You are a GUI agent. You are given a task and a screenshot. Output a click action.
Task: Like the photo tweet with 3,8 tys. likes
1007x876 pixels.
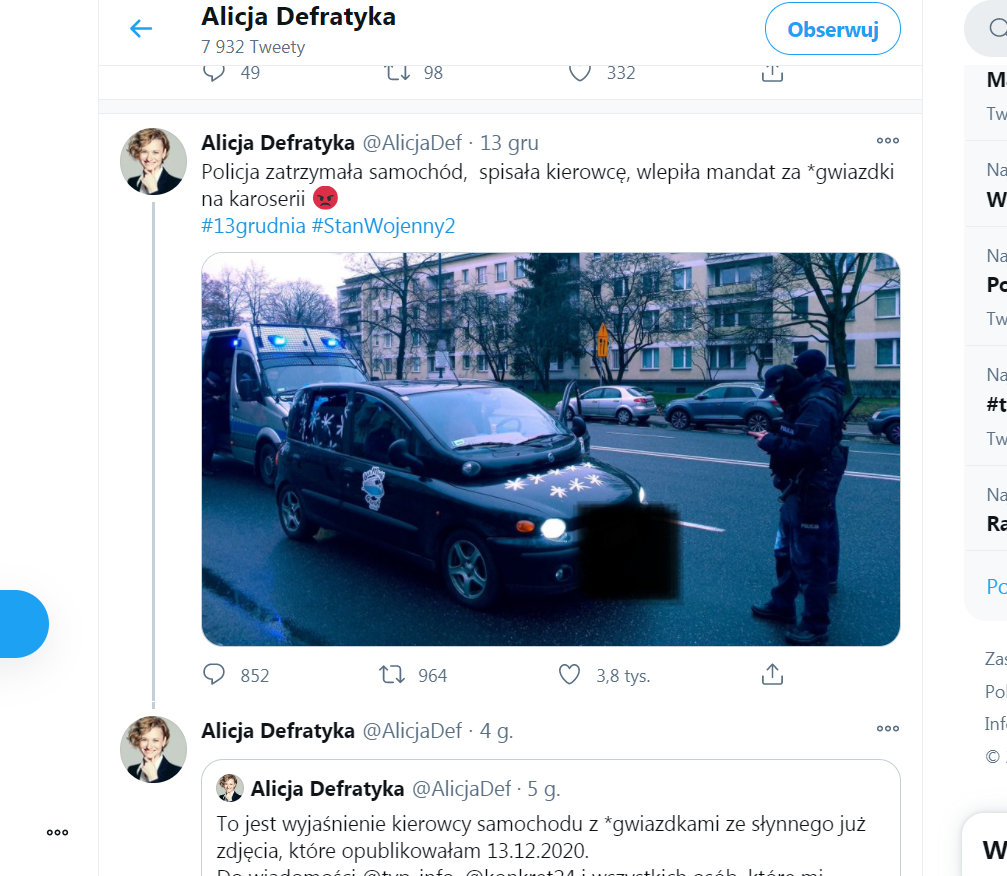pos(572,675)
